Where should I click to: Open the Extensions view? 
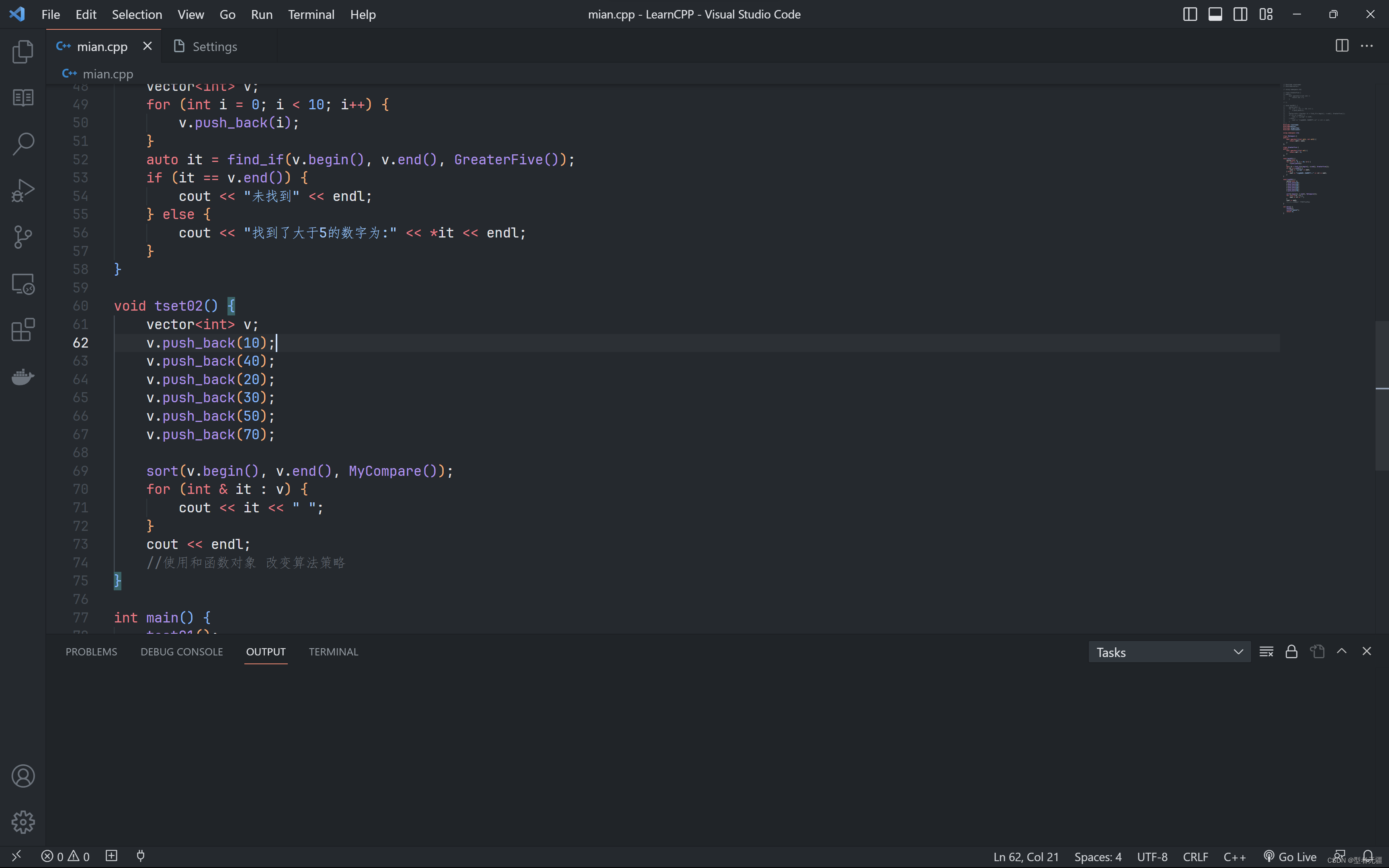pos(23,330)
